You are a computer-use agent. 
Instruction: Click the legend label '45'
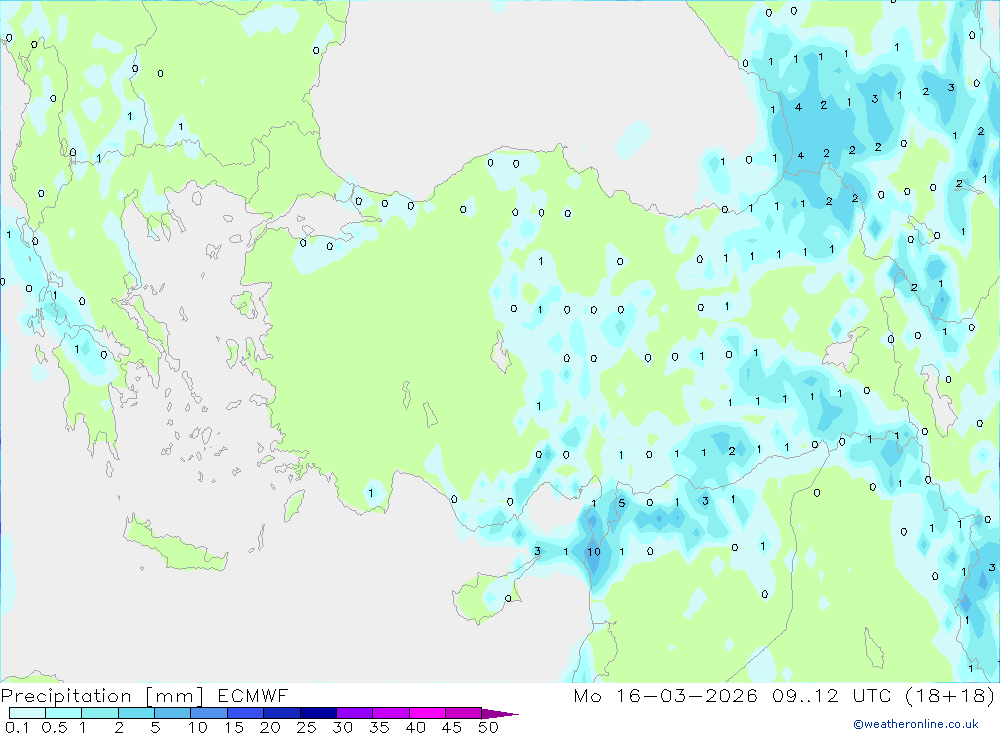pyautogui.click(x=452, y=727)
